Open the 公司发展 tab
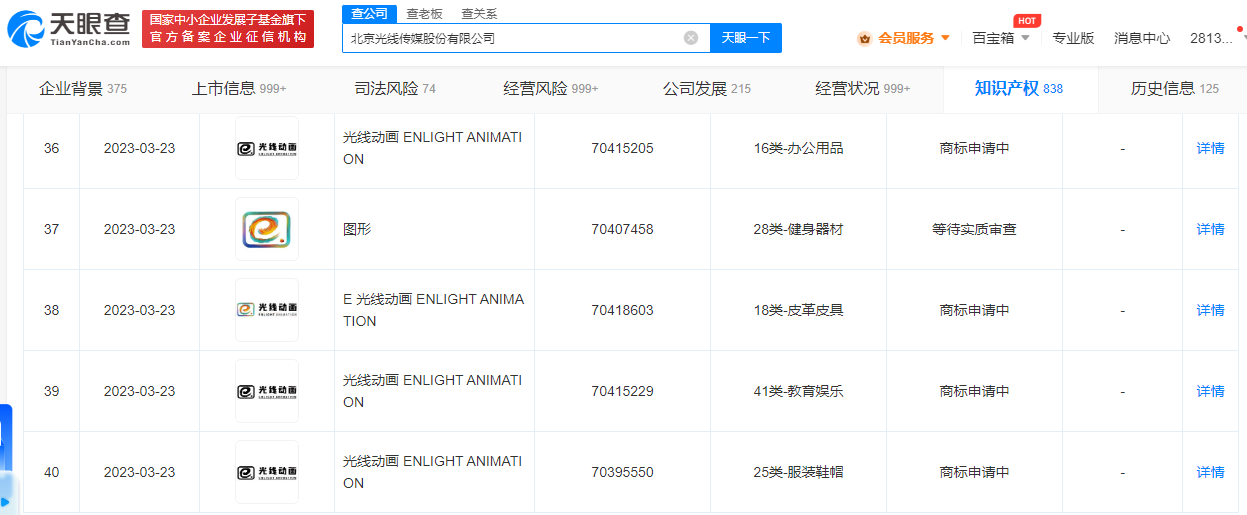This screenshot has height=515, width=1247. (707, 89)
